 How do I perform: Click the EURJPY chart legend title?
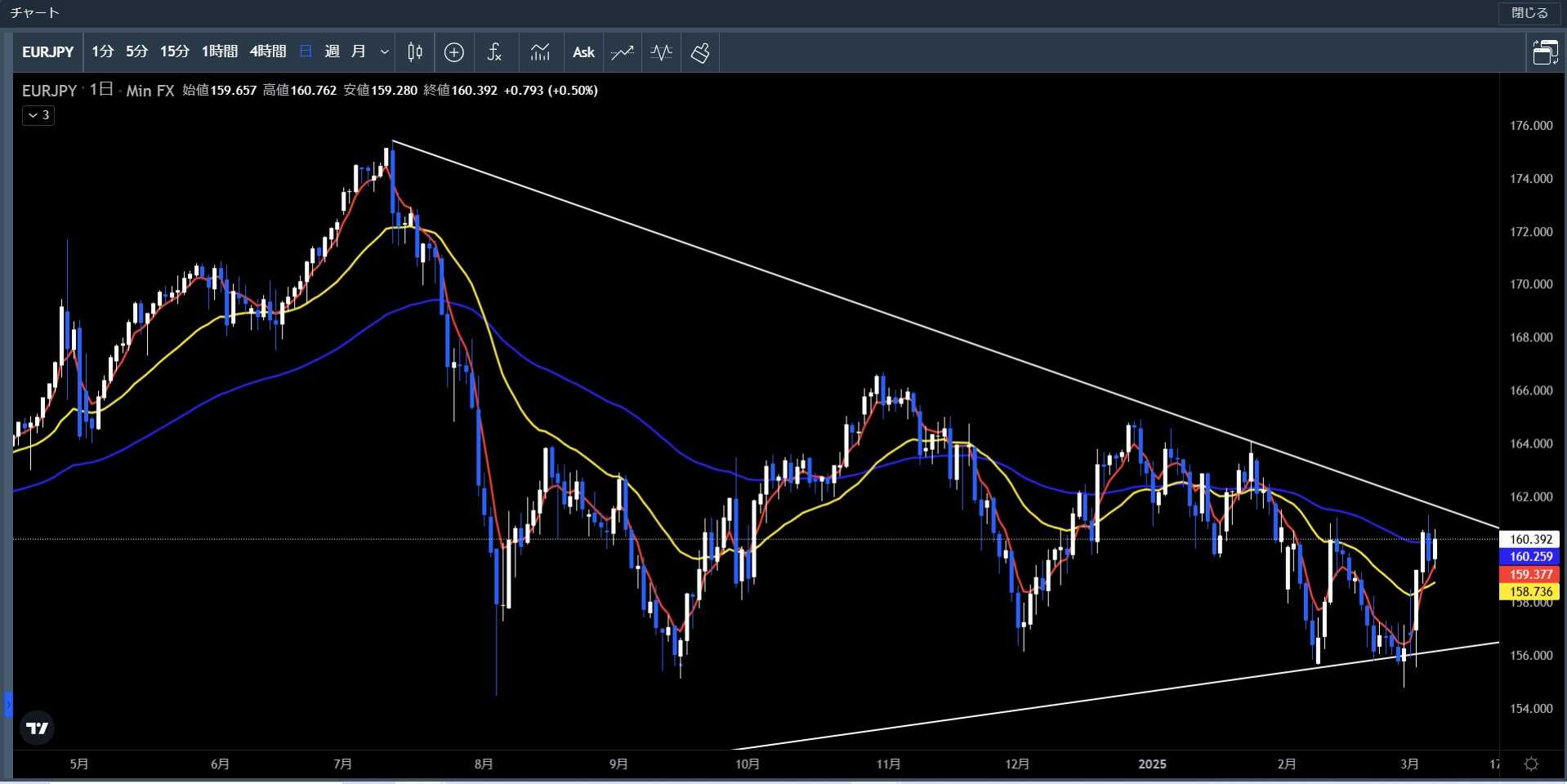[x=49, y=91]
